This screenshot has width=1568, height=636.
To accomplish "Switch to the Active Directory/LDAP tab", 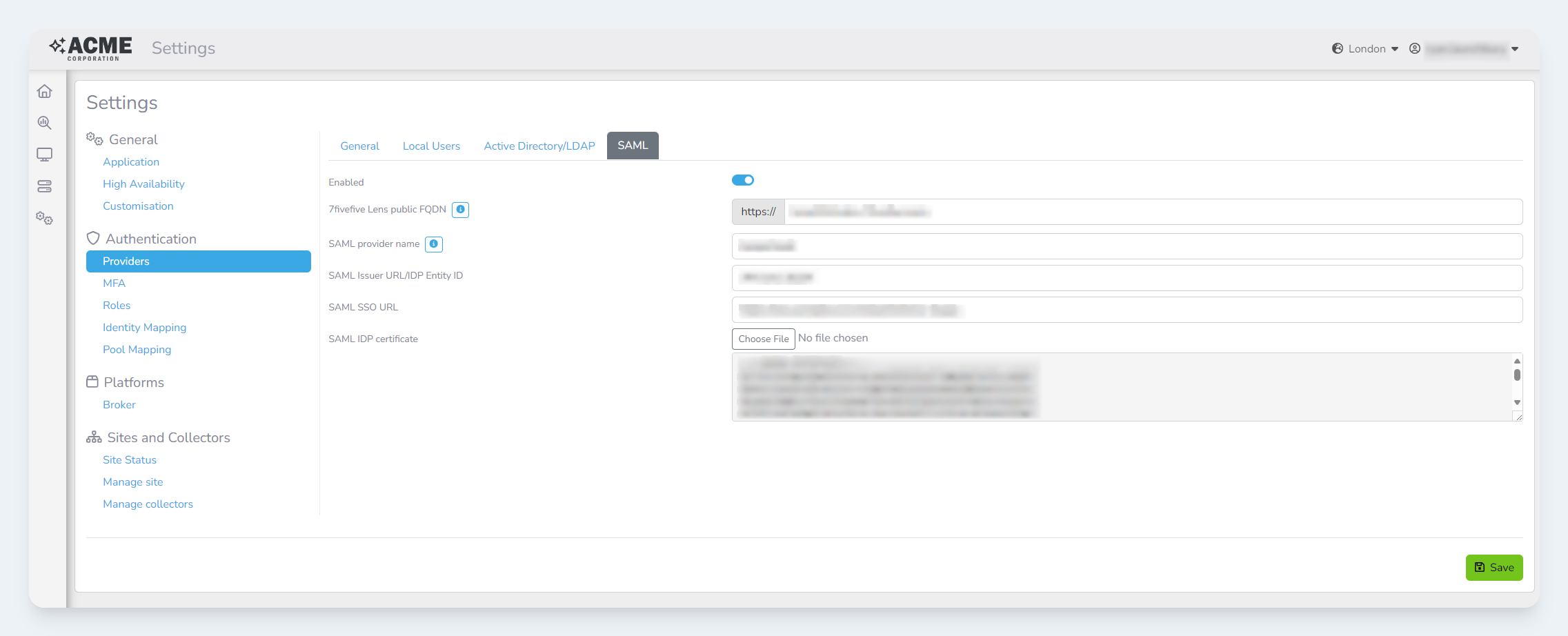I will click(x=539, y=146).
